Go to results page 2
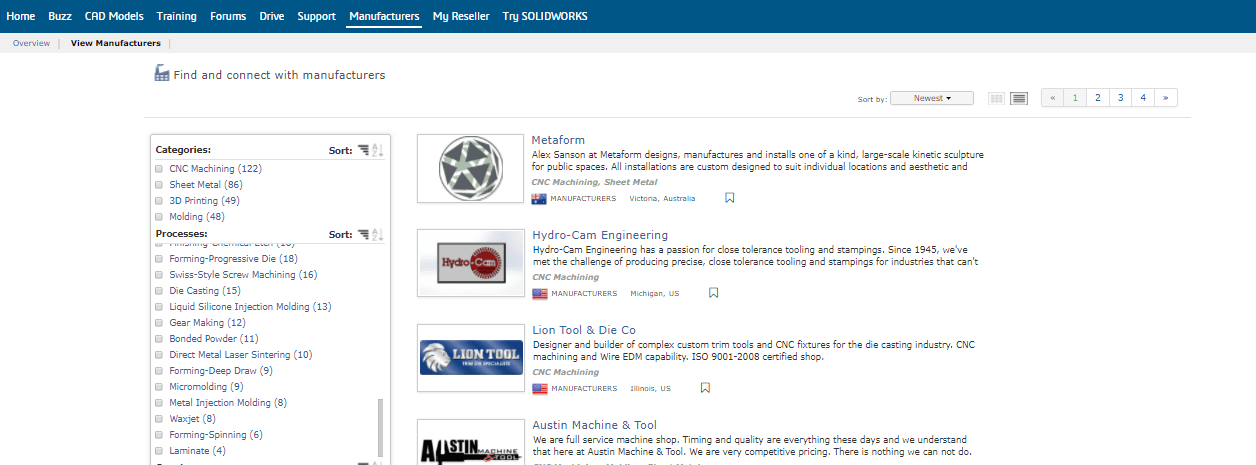 1098,98
